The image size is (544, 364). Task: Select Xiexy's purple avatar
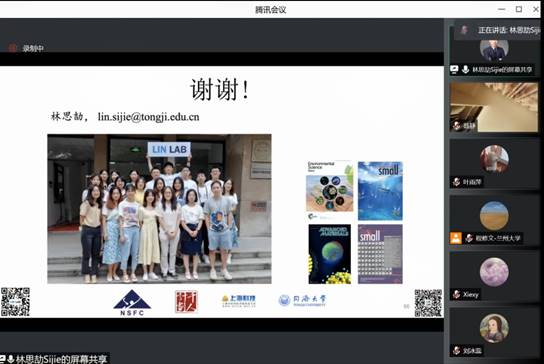click(x=494, y=272)
